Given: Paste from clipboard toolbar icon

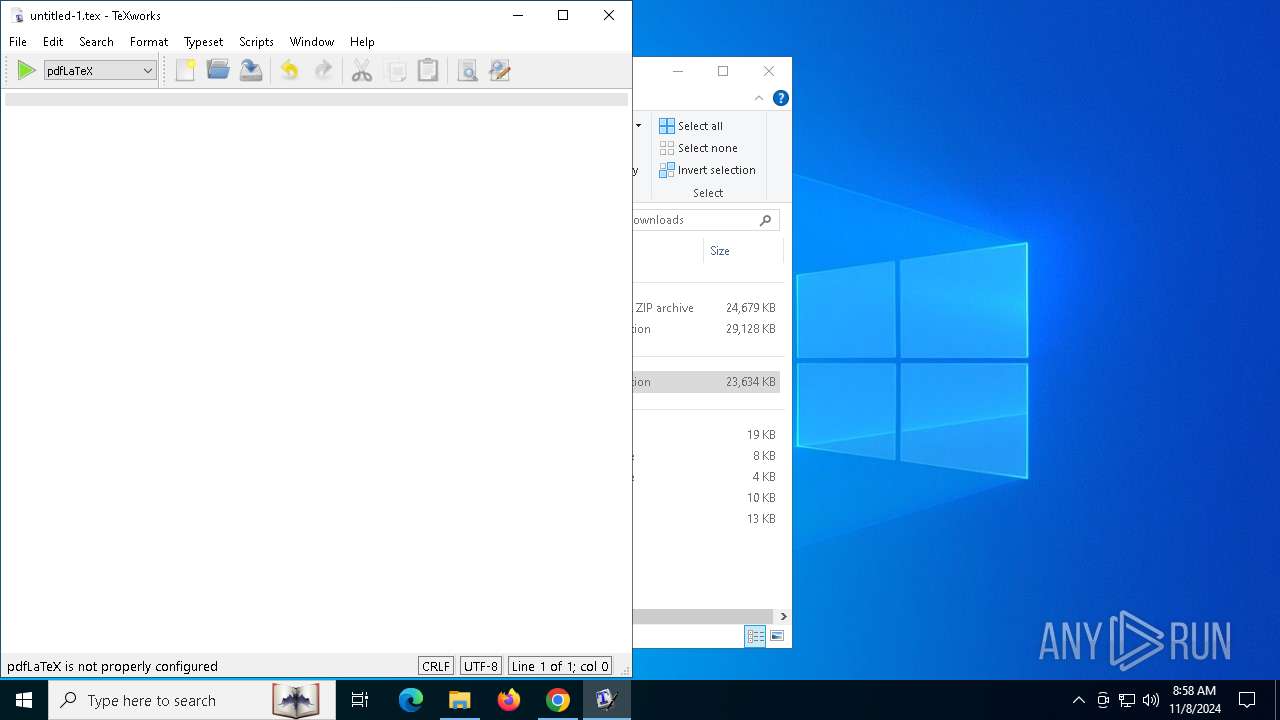Looking at the screenshot, I should pos(428,70).
